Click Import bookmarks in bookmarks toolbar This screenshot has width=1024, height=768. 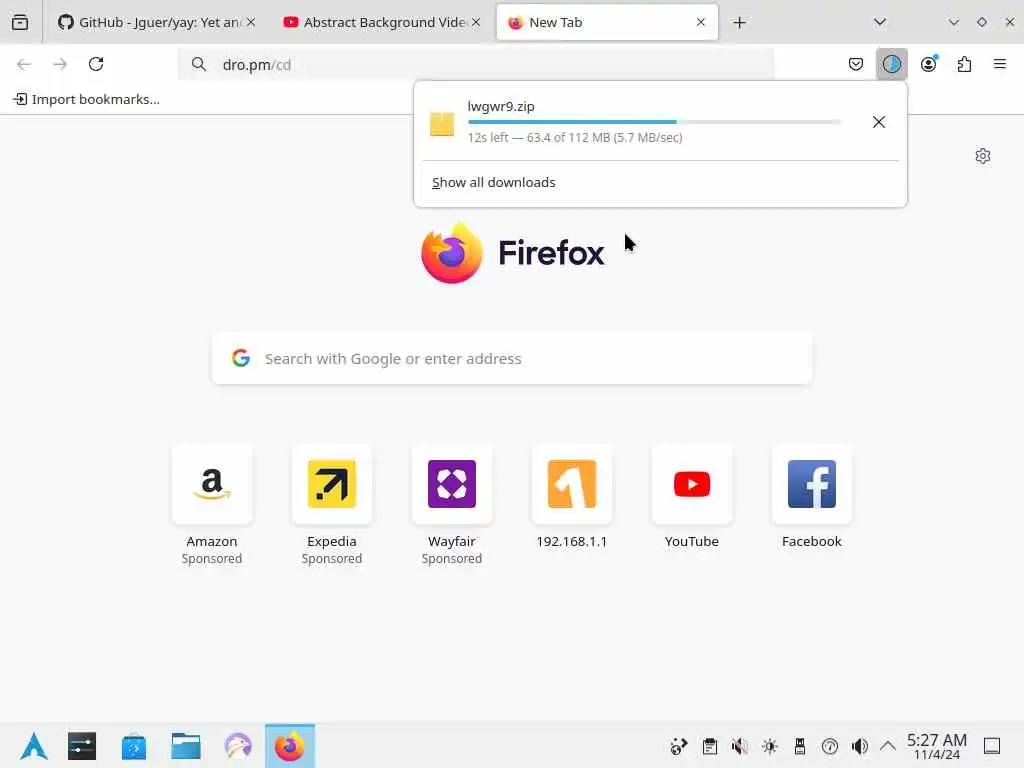(x=87, y=99)
